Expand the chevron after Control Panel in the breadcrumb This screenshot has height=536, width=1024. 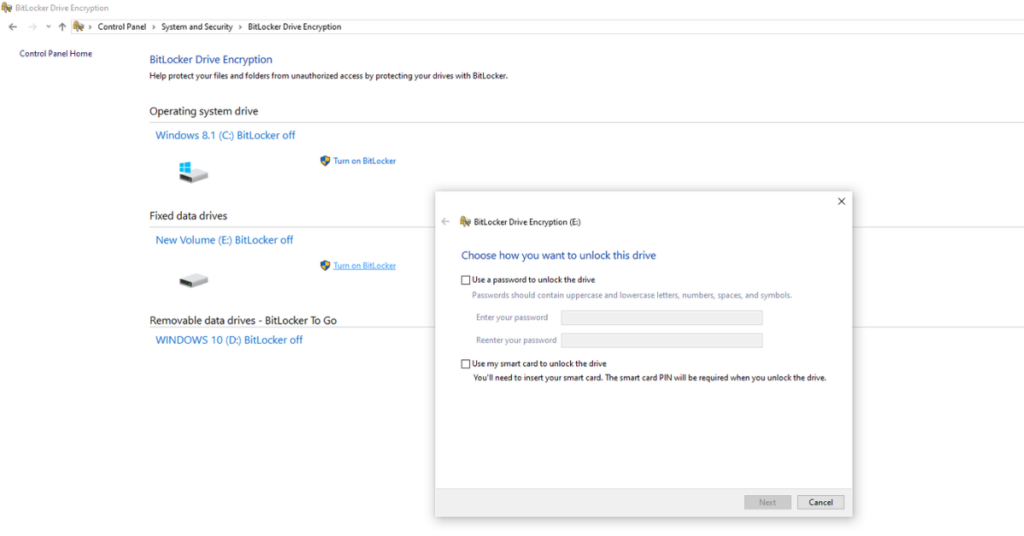point(154,27)
